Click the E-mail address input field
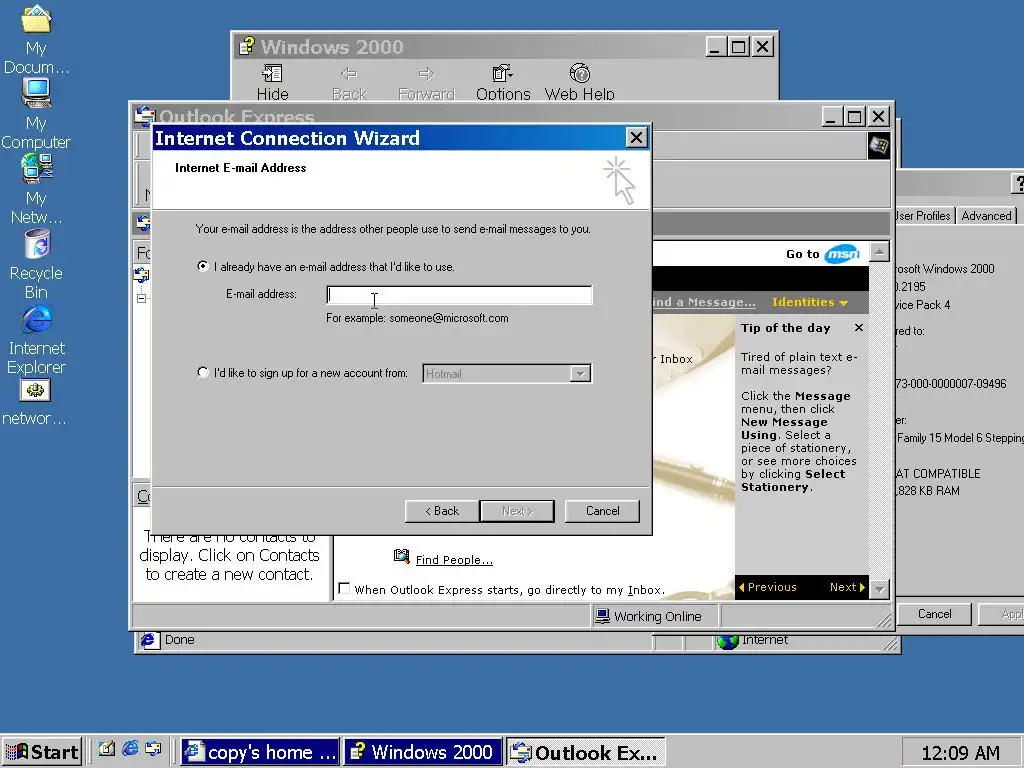This screenshot has height=768, width=1024. pyautogui.click(x=459, y=295)
